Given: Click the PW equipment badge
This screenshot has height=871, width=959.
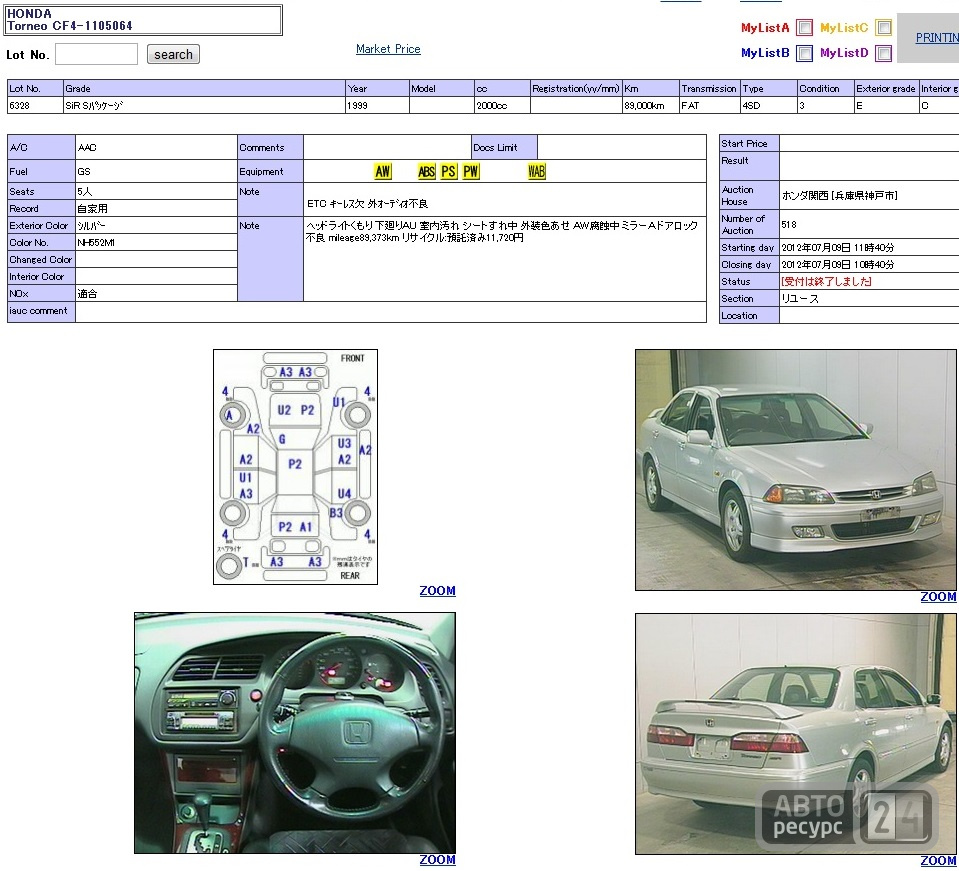Looking at the screenshot, I should click(471, 172).
